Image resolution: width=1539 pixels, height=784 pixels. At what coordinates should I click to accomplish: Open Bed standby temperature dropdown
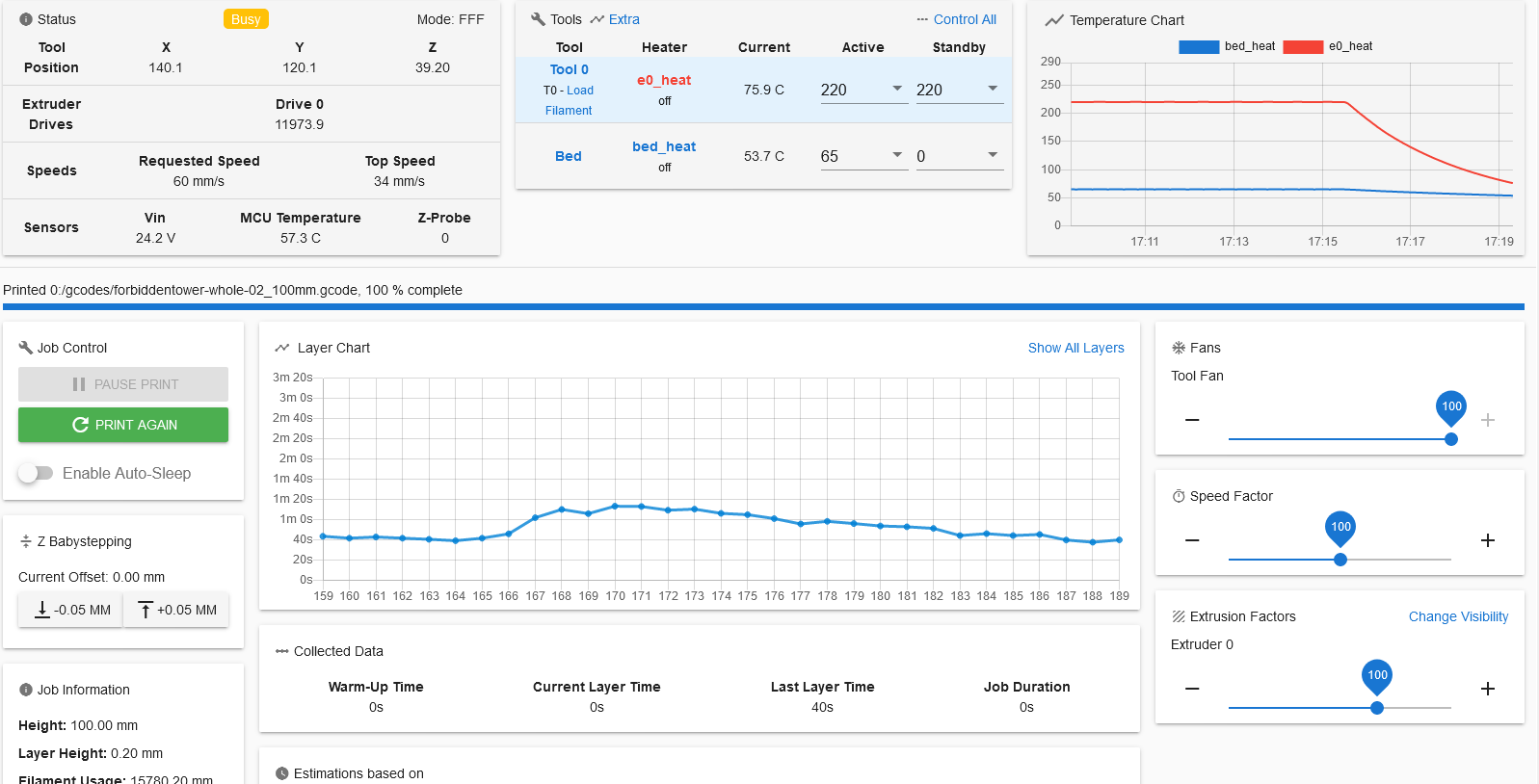pyautogui.click(x=993, y=155)
